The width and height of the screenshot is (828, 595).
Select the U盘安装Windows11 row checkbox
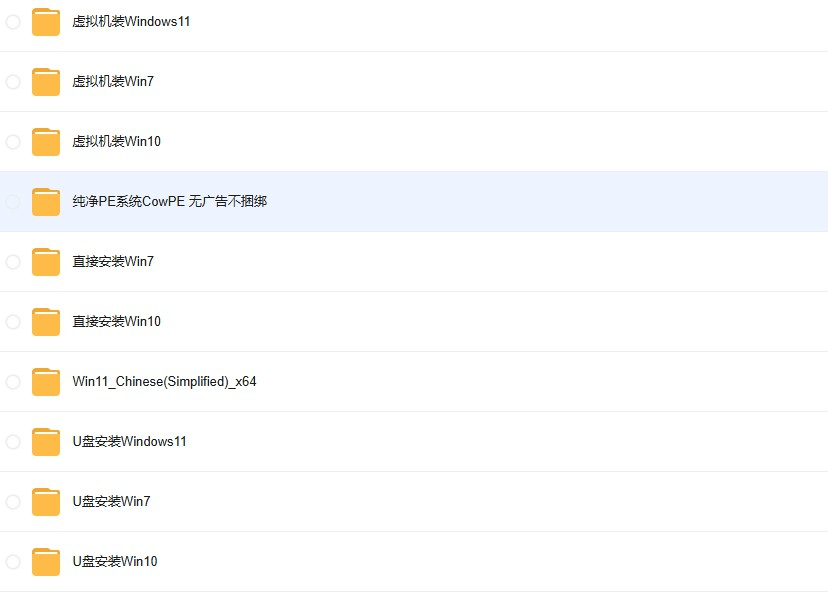point(13,442)
